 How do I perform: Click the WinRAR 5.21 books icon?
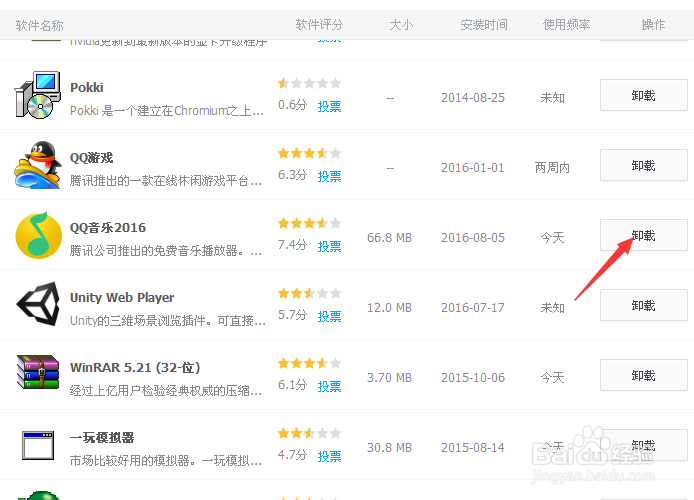[x=38, y=375]
